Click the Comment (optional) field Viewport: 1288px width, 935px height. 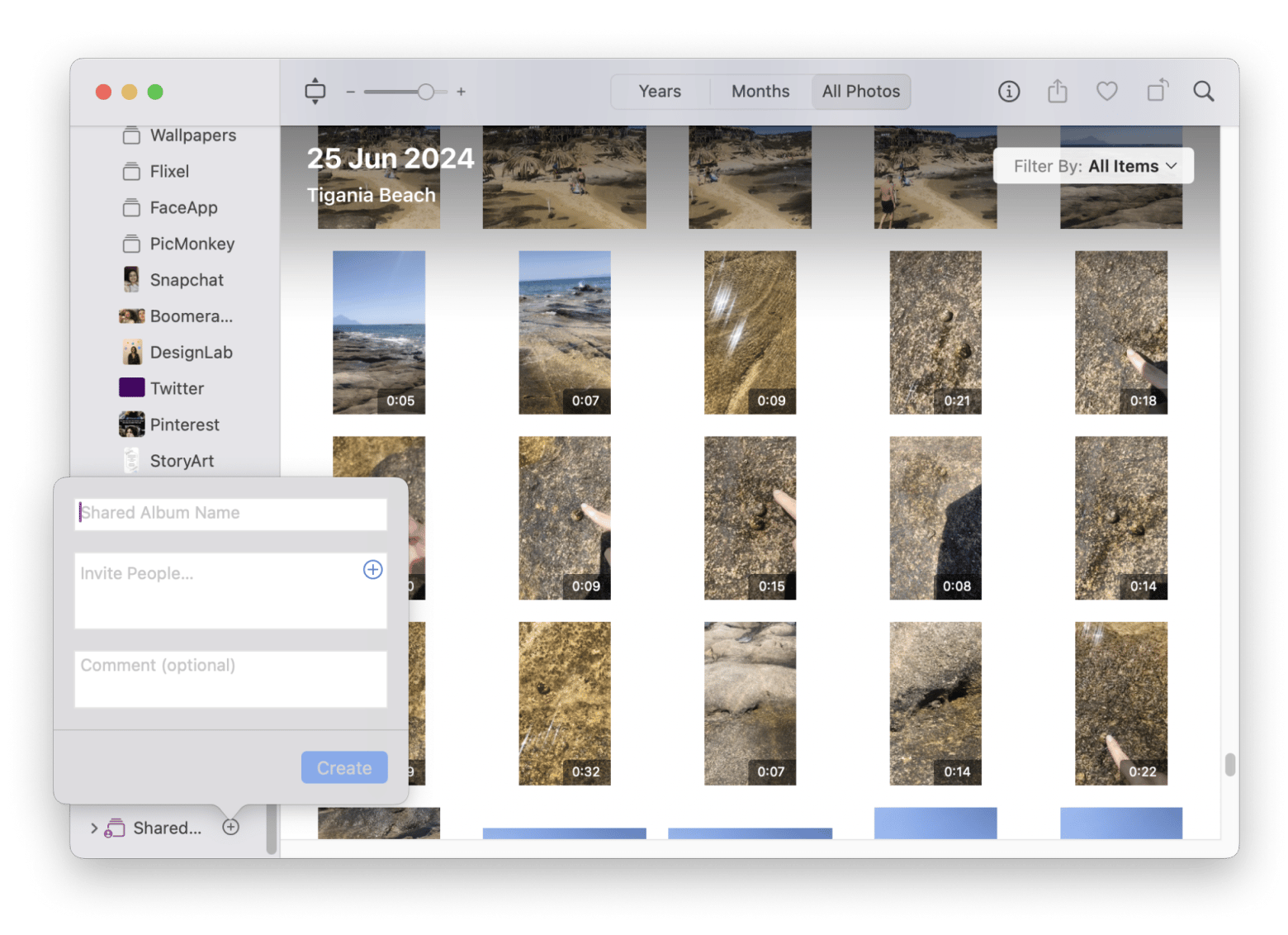coord(230,679)
